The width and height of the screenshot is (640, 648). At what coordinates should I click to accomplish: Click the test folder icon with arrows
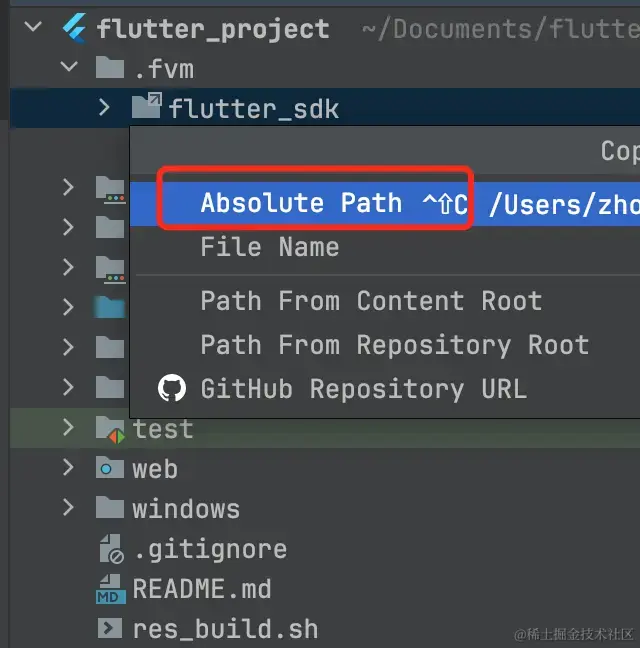tap(110, 429)
